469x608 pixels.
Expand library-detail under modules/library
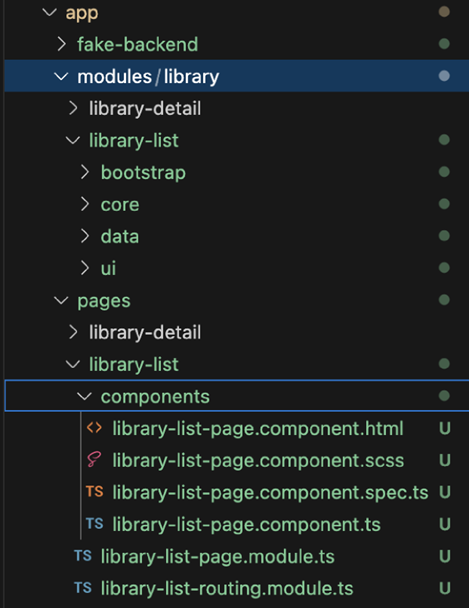click(73, 108)
